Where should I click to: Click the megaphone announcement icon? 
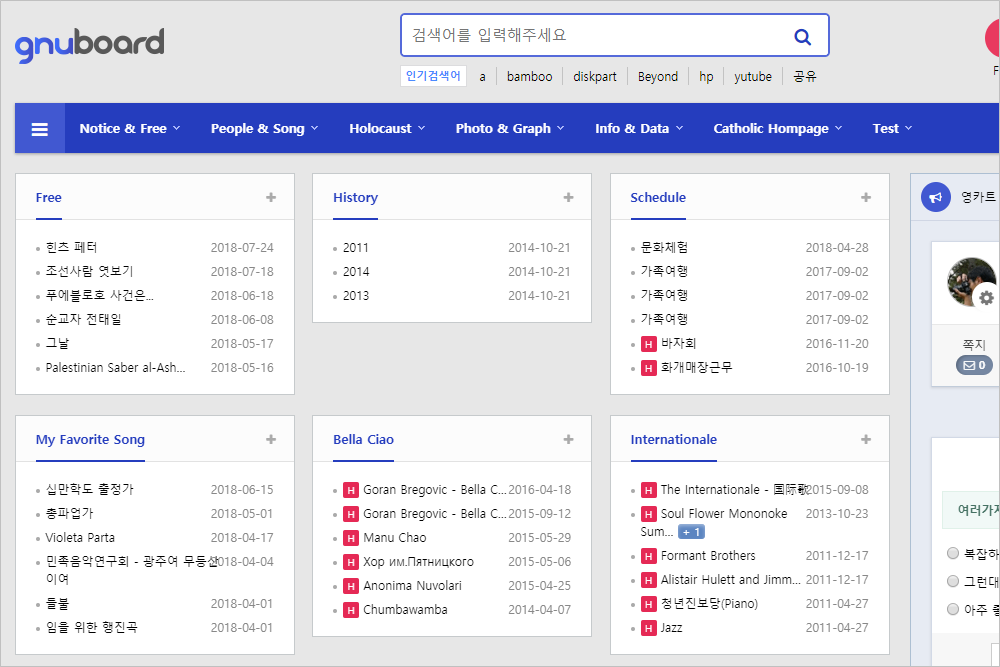[x=936, y=198]
